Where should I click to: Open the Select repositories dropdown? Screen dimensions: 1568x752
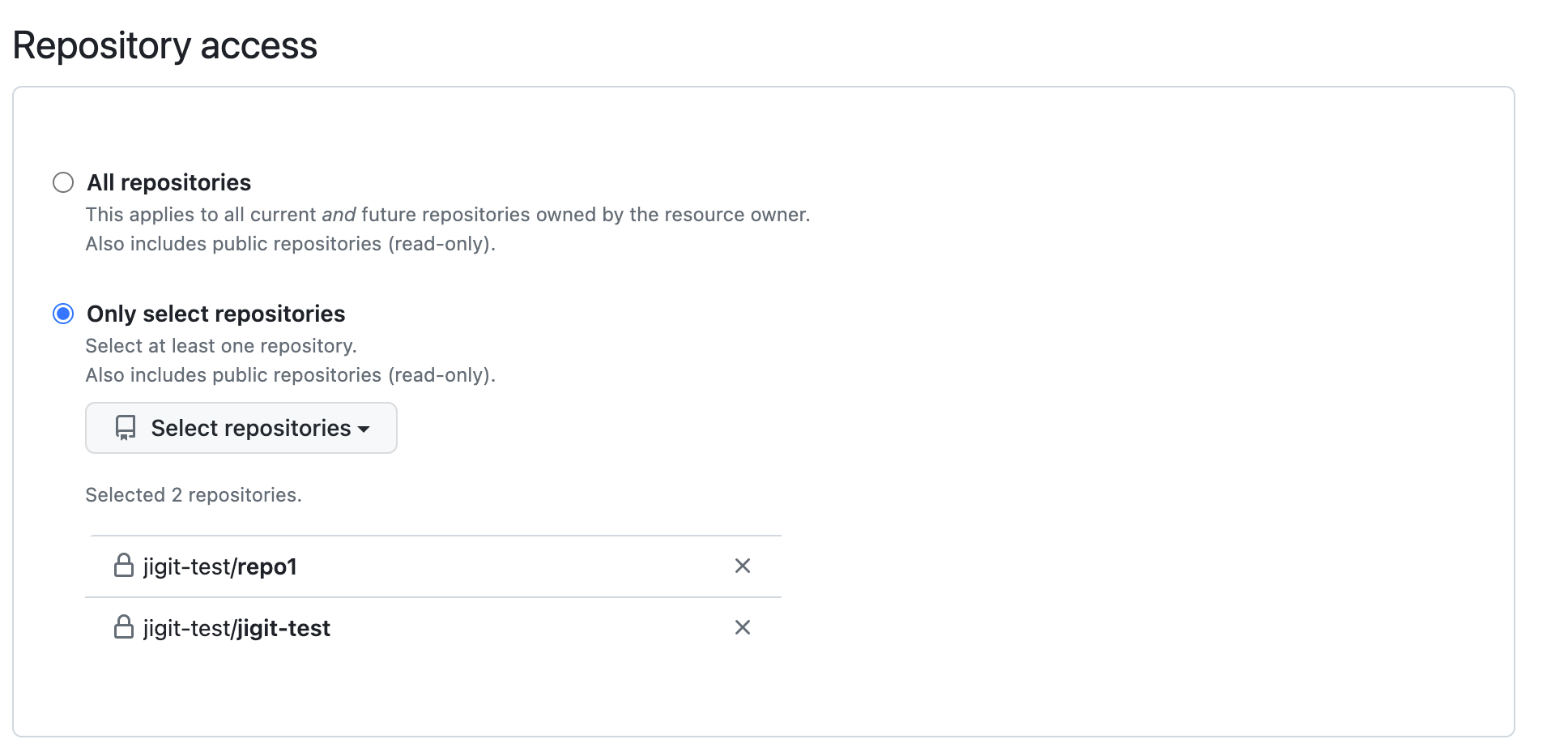241,428
